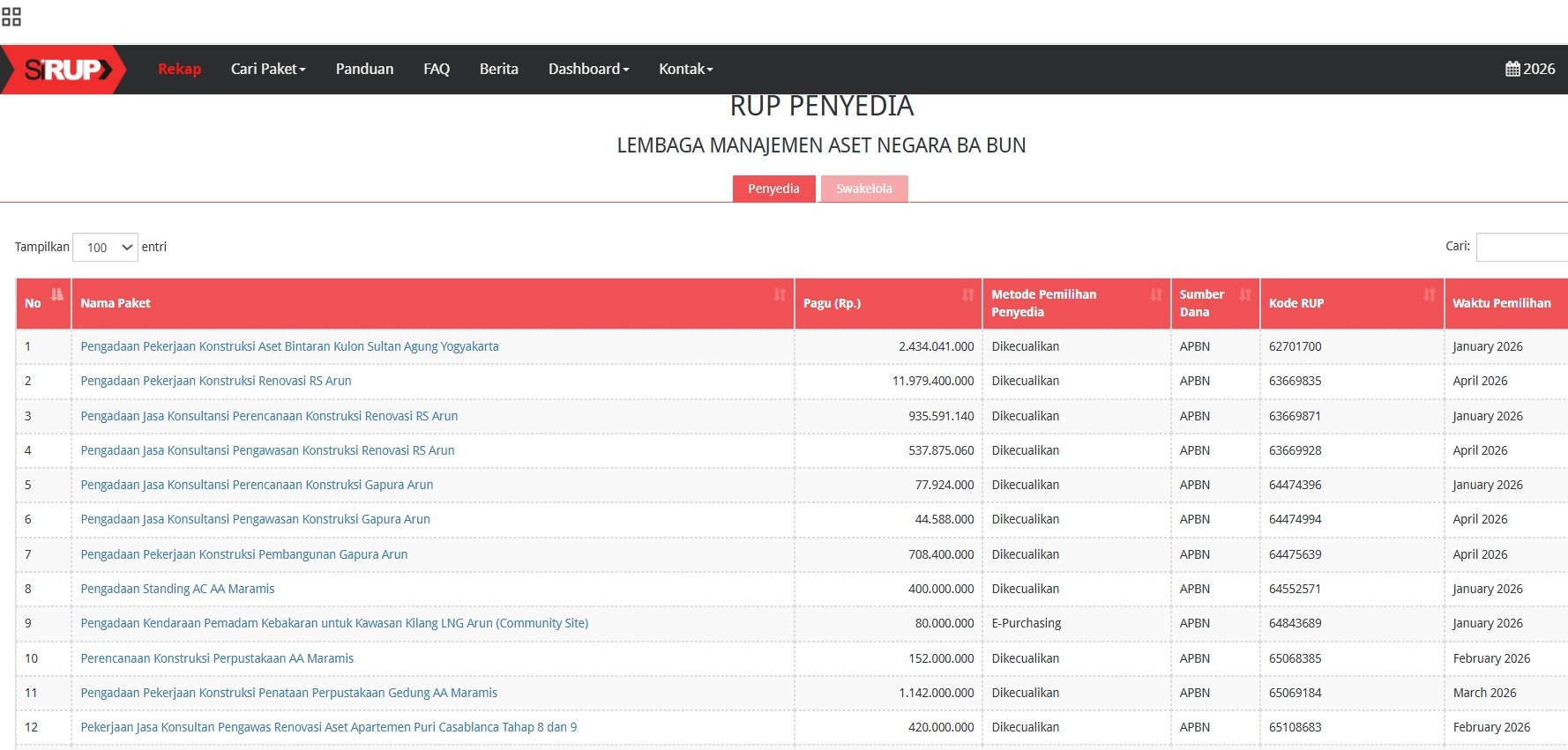Sort table by No column
This screenshot has height=750, width=1568.
43,303
